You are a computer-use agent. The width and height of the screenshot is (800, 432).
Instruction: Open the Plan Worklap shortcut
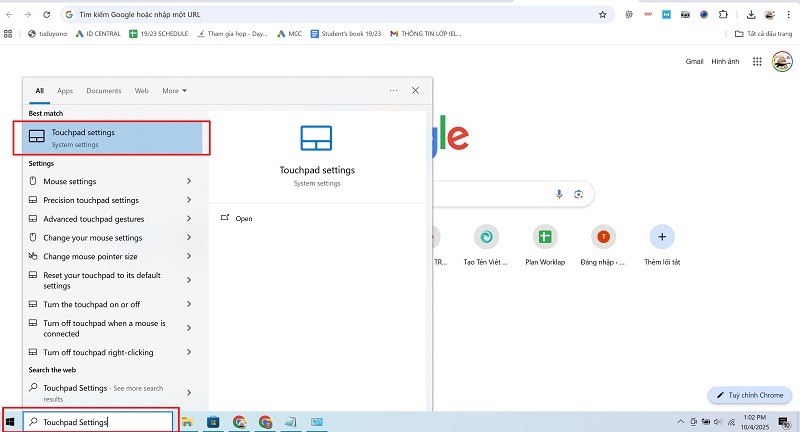pos(545,246)
